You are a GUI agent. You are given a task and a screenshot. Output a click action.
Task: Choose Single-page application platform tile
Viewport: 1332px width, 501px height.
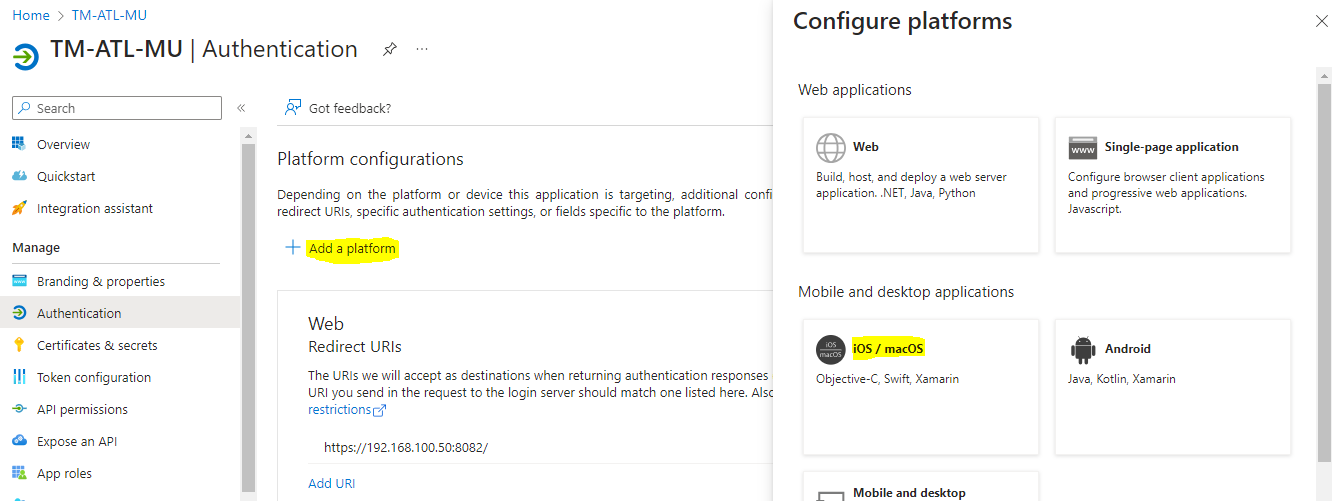tap(1172, 184)
